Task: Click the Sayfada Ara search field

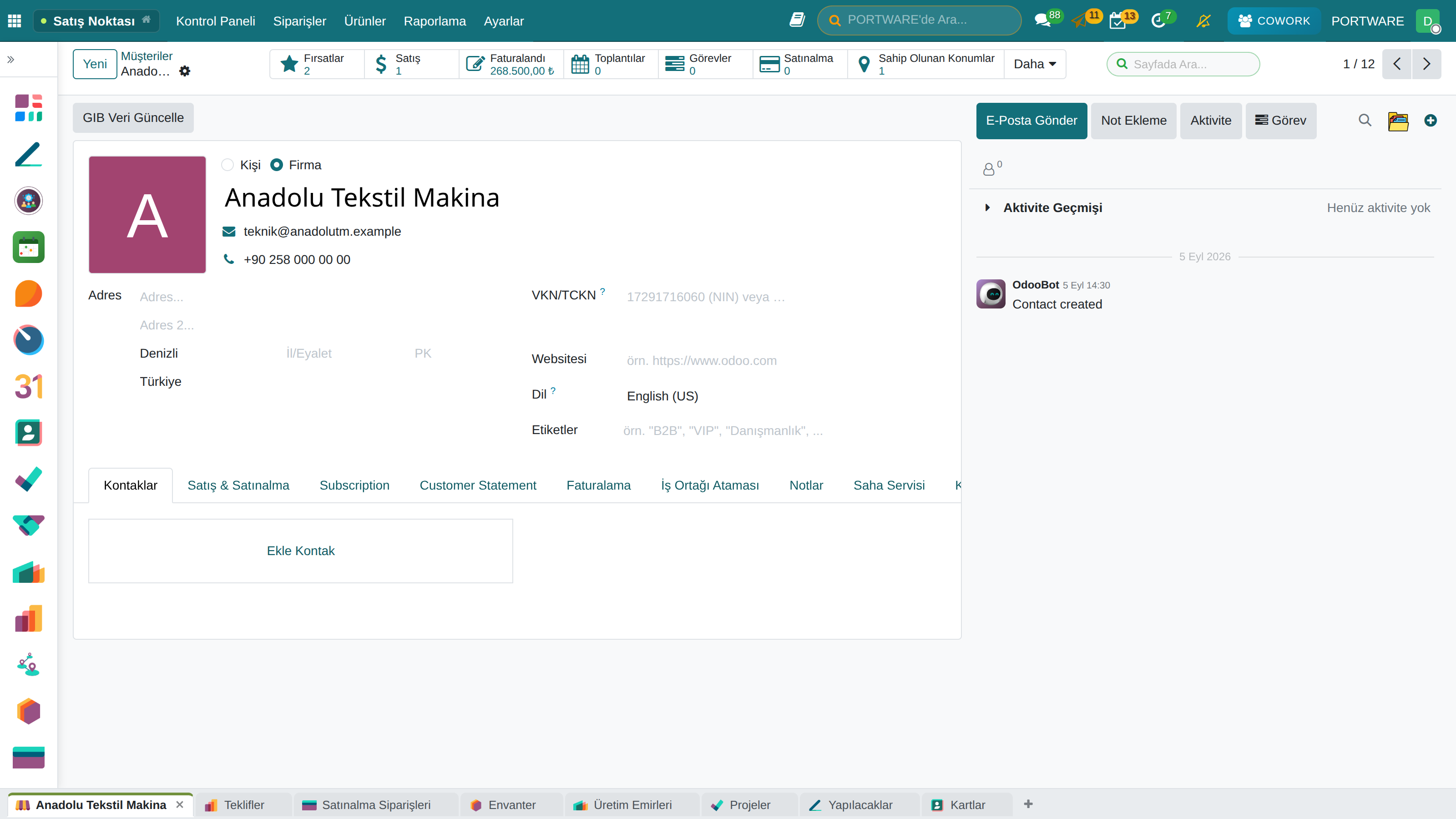Action: pos(1183,64)
